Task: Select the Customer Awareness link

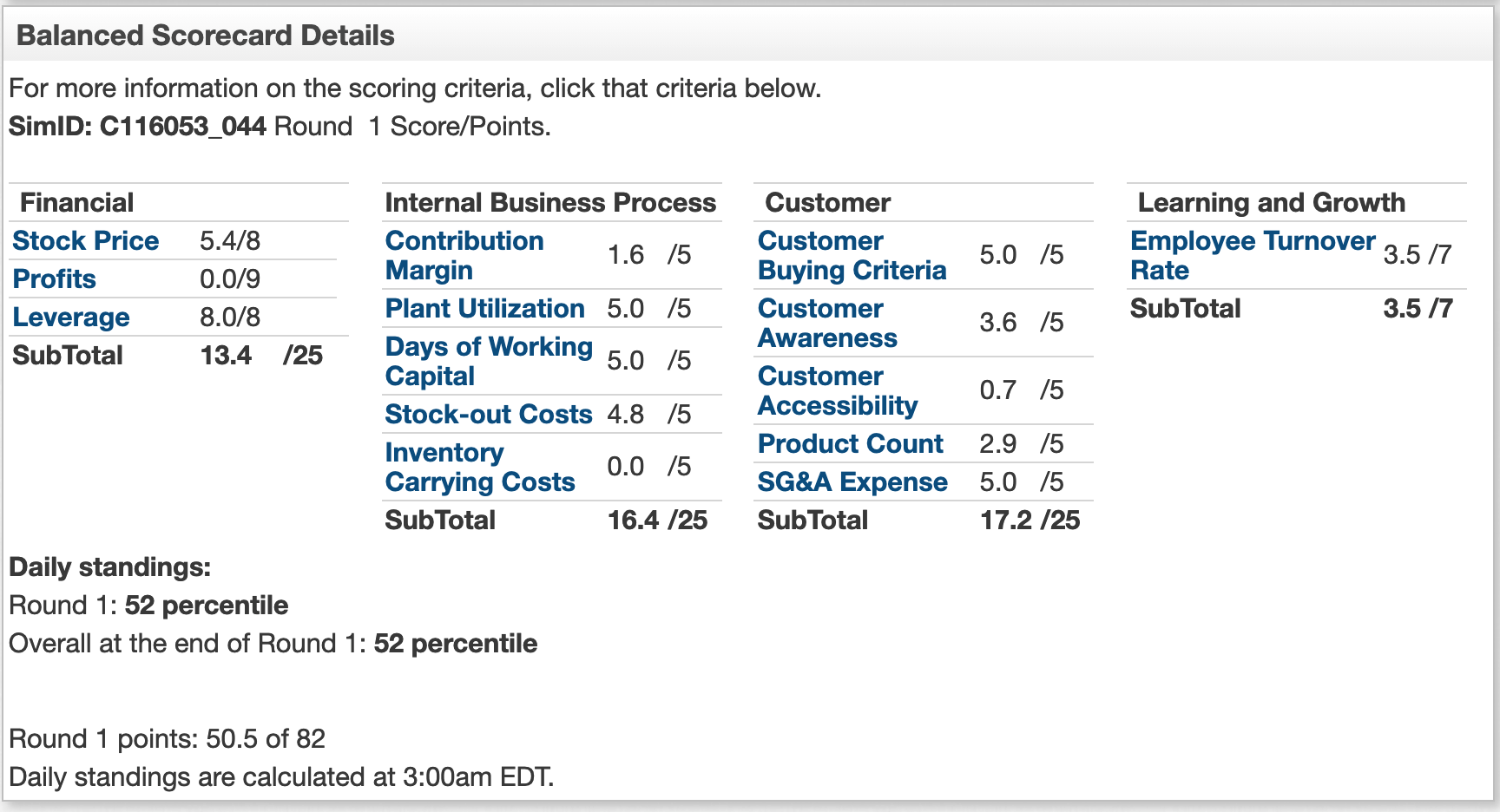Action: (x=827, y=323)
